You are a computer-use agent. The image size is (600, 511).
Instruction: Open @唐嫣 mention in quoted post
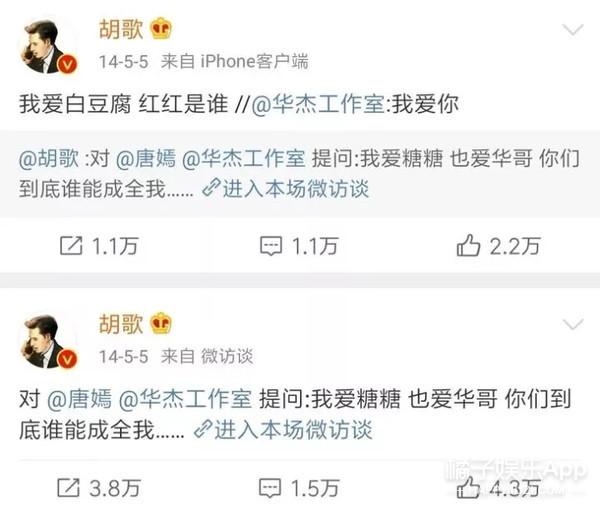pyautogui.click(x=145, y=158)
